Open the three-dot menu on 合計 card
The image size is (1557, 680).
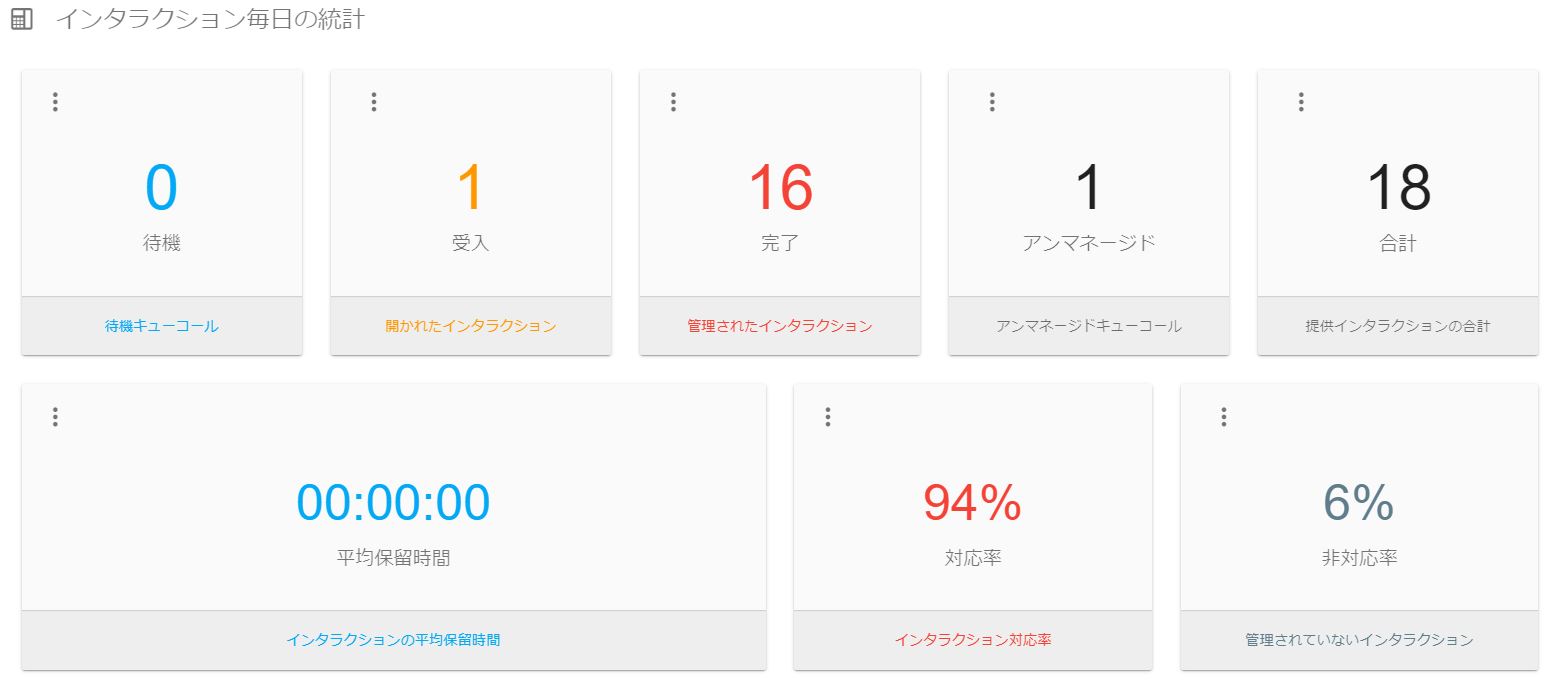click(1301, 102)
